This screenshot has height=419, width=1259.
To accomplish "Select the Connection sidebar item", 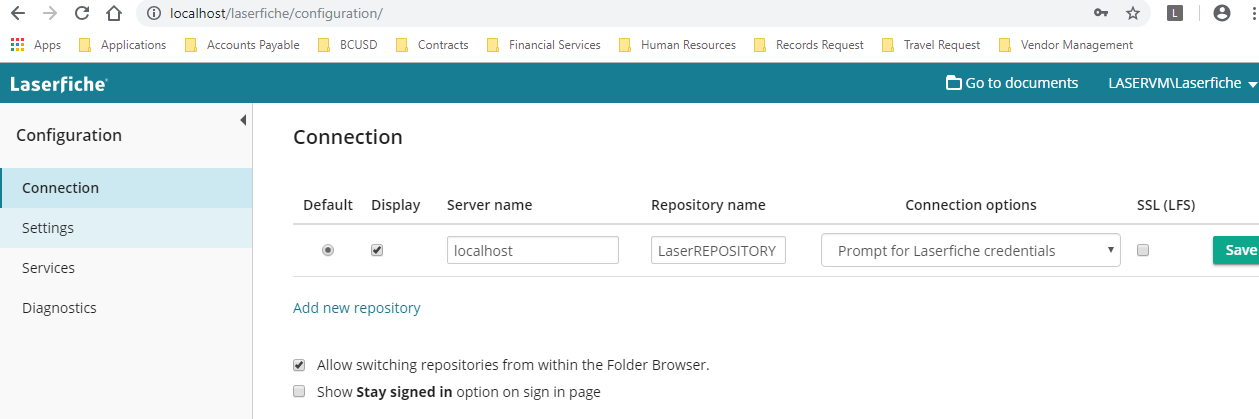I will [x=126, y=188].
